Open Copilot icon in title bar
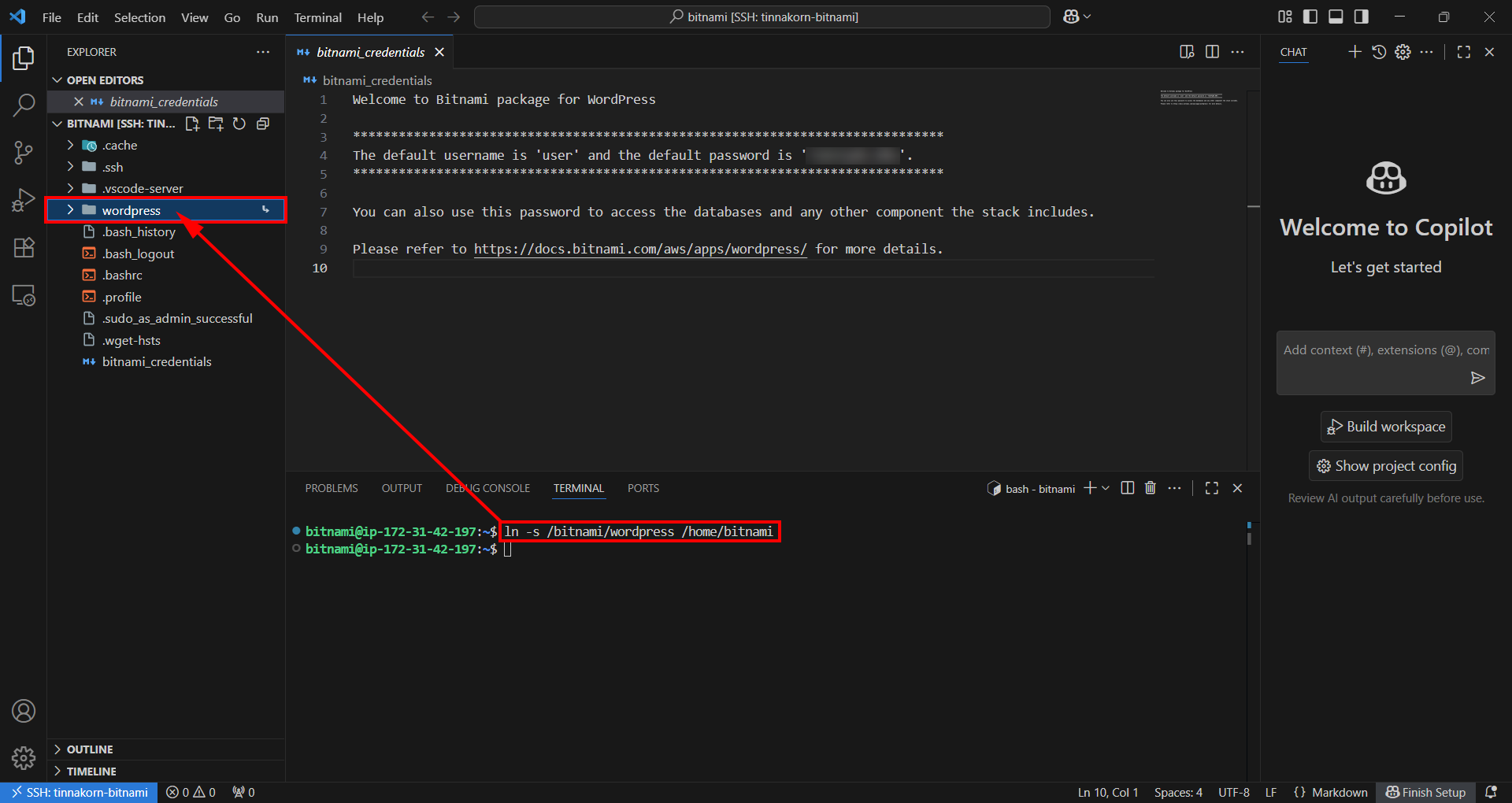 click(1071, 17)
